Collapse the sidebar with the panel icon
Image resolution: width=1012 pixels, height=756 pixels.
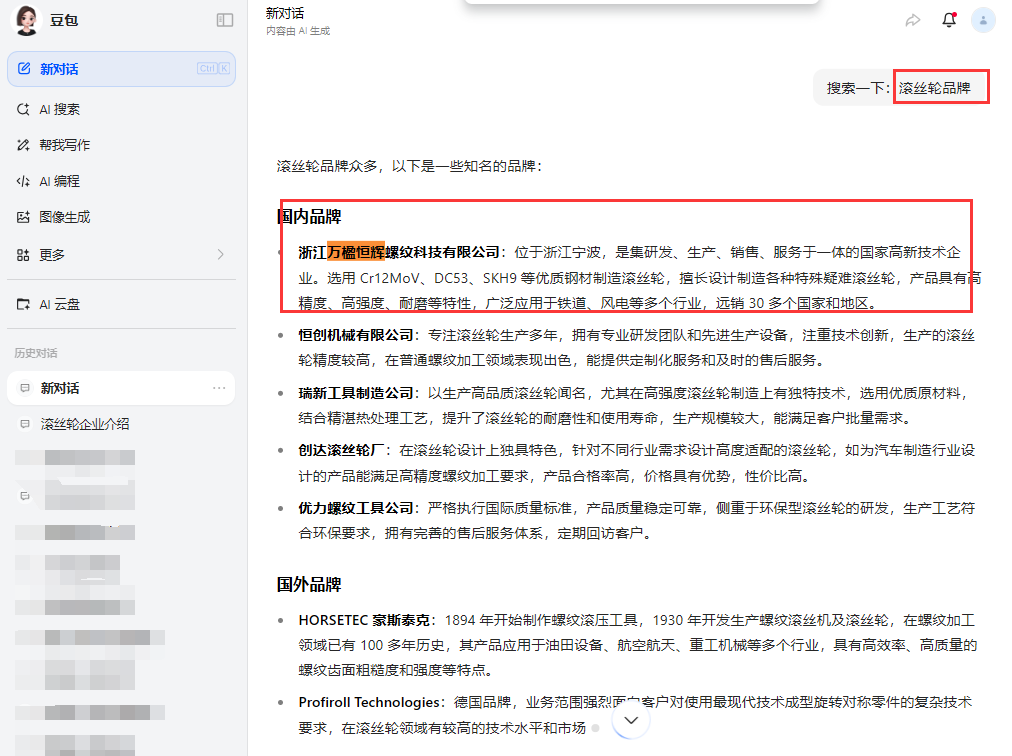pyautogui.click(x=225, y=19)
